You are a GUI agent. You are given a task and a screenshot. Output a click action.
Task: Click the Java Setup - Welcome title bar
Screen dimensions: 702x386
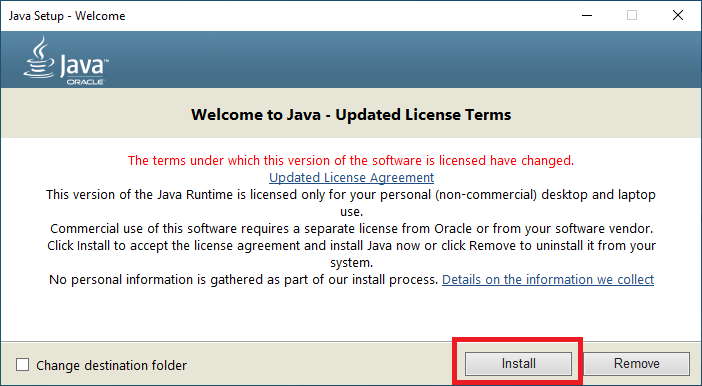click(x=67, y=16)
